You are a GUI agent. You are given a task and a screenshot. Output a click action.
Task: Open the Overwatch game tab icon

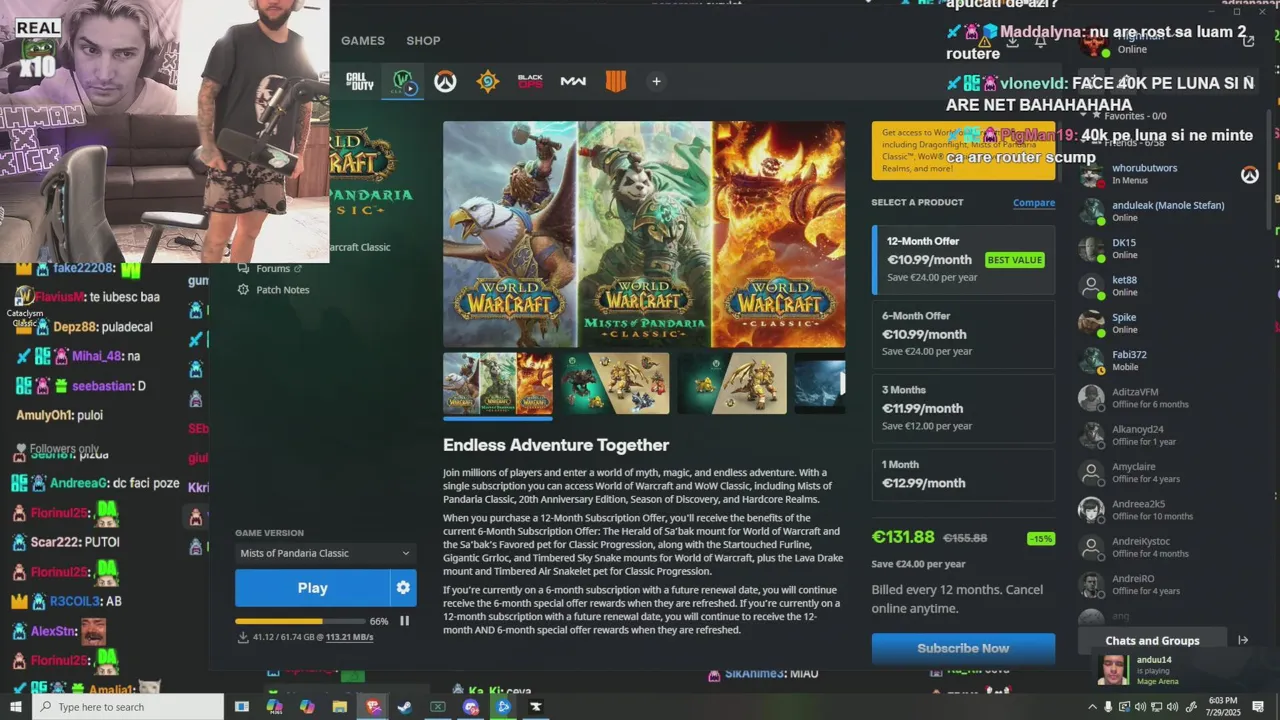(x=445, y=81)
